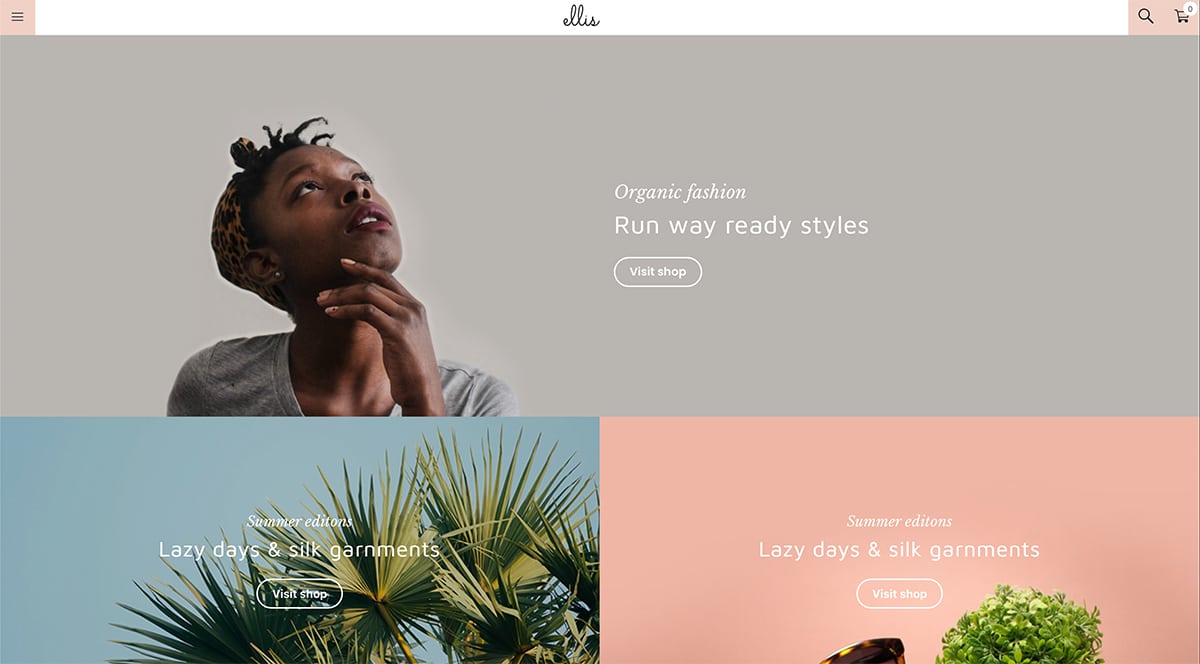Click Lazy days heading on the palm panel

point(299,549)
